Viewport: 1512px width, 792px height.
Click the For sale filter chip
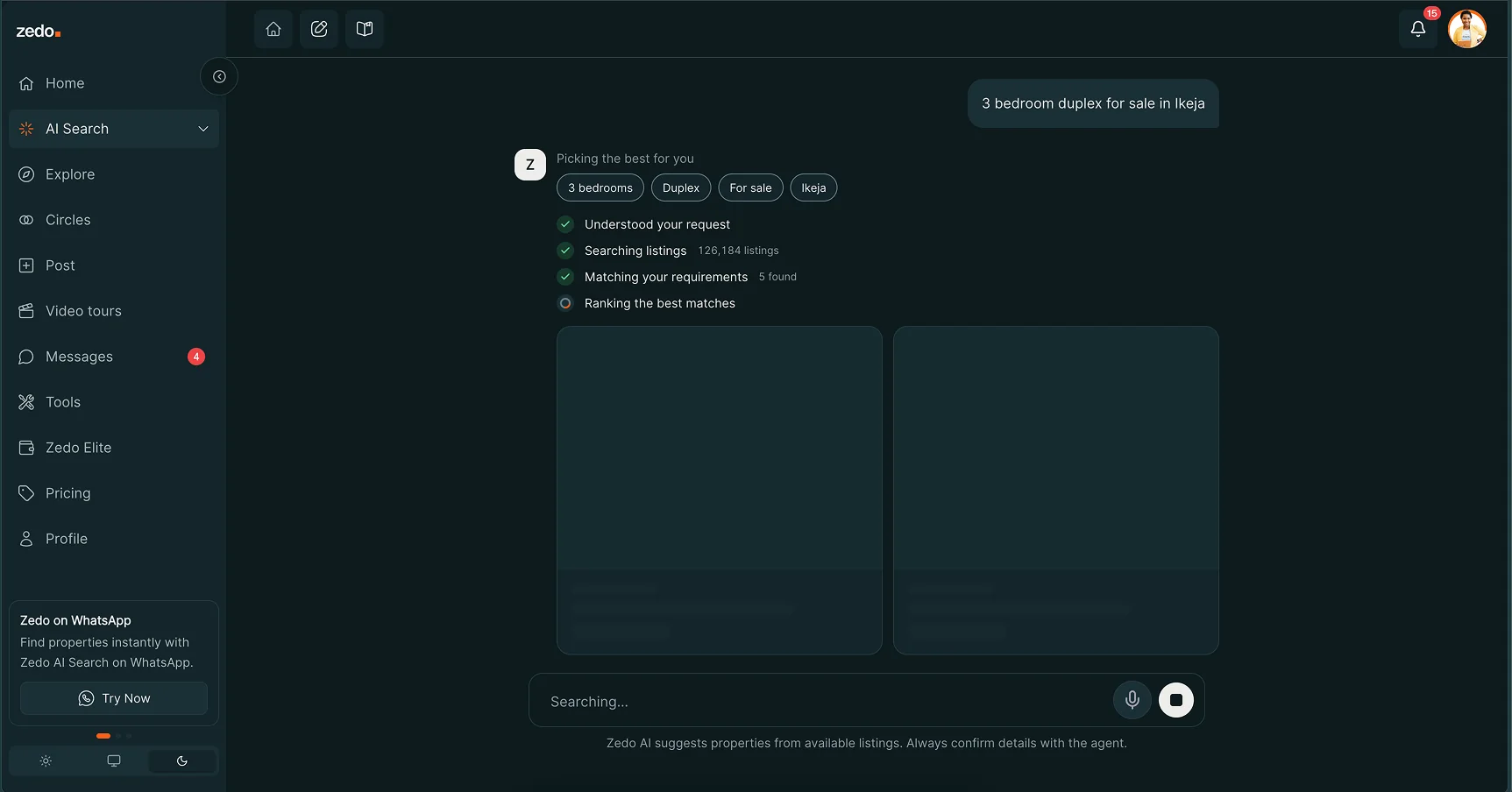750,187
